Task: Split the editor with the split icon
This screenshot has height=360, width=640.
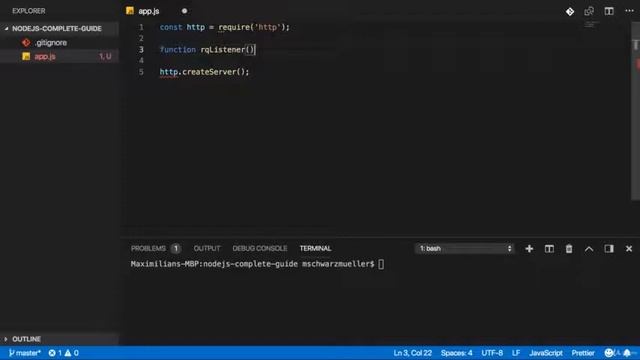Action: pos(609,11)
